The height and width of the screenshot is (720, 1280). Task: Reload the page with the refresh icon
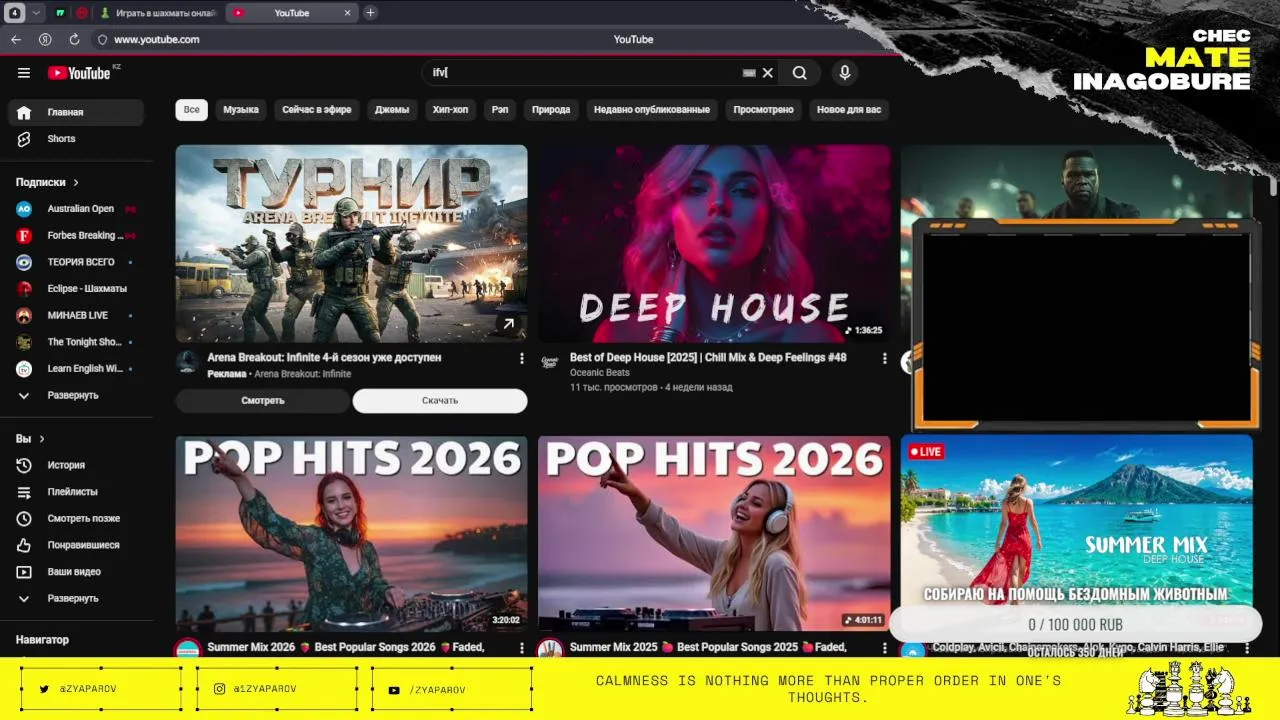point(74,40)
